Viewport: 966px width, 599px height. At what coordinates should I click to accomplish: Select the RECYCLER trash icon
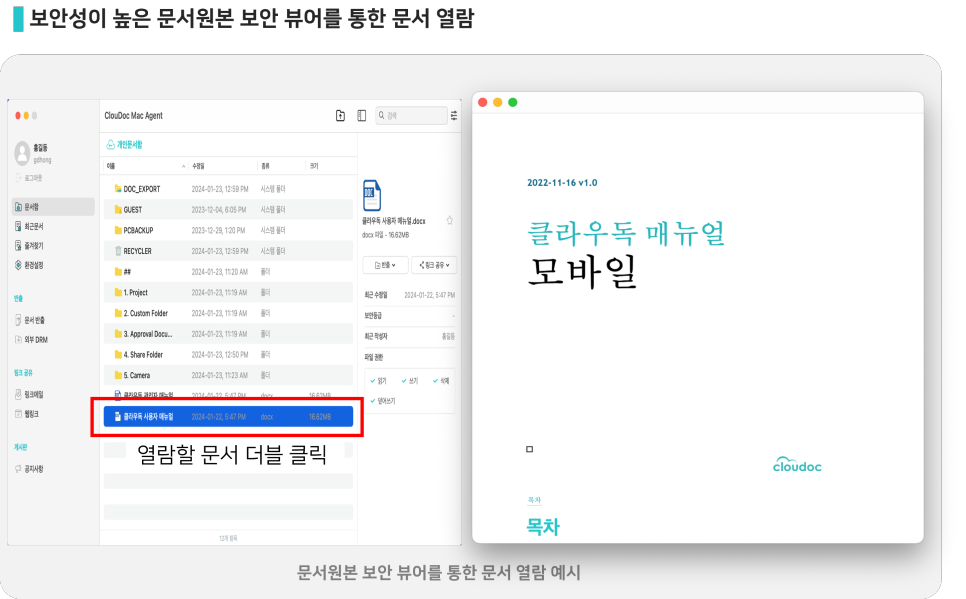(118, 251)
